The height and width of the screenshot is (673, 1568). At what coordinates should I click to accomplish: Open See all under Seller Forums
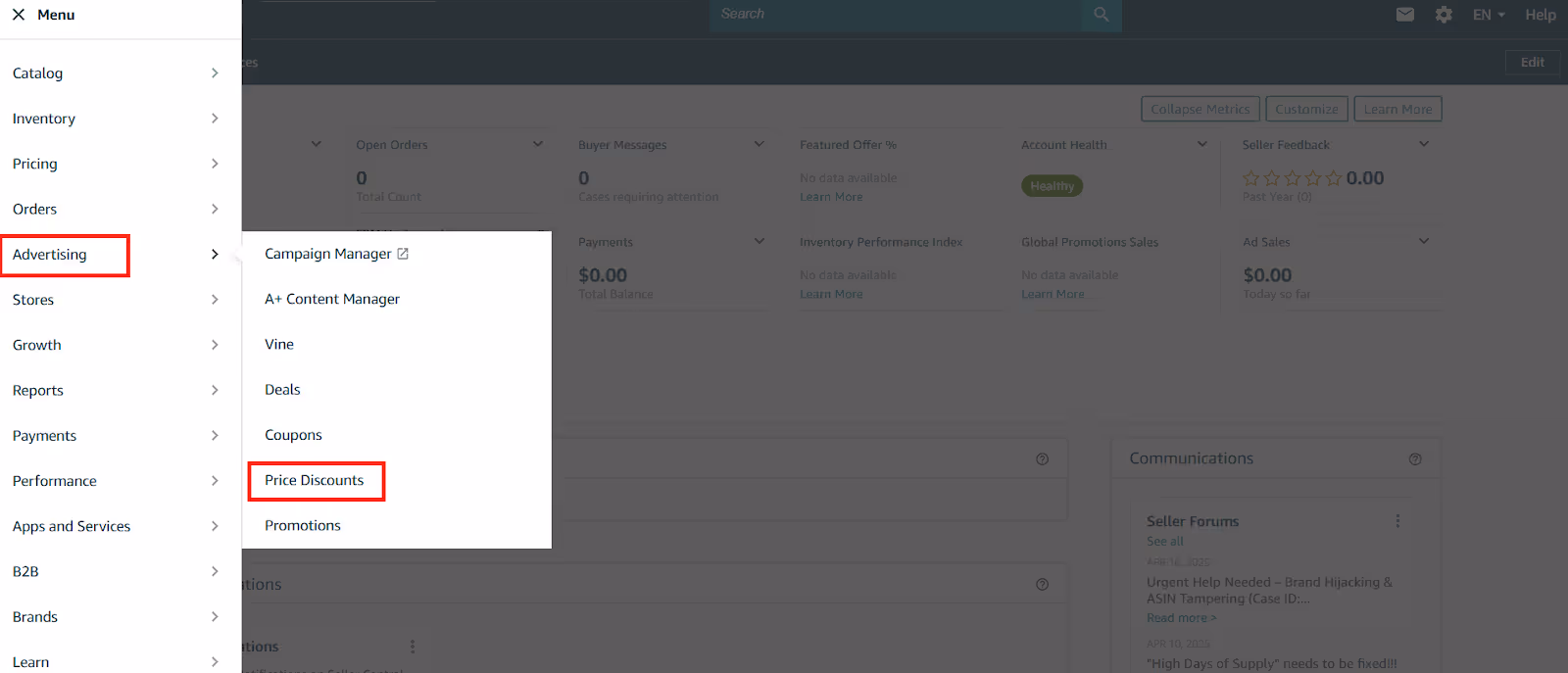coord(1165,541)
